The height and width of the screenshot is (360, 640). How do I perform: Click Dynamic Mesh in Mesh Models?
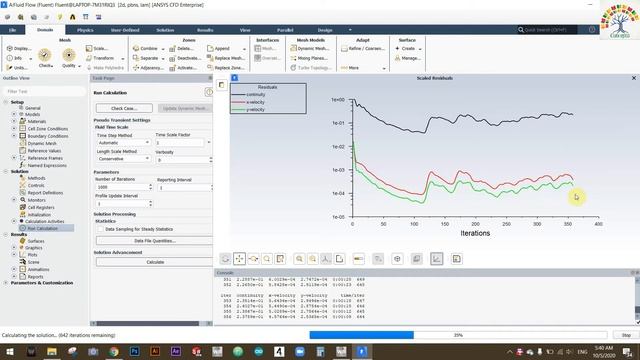310,48
